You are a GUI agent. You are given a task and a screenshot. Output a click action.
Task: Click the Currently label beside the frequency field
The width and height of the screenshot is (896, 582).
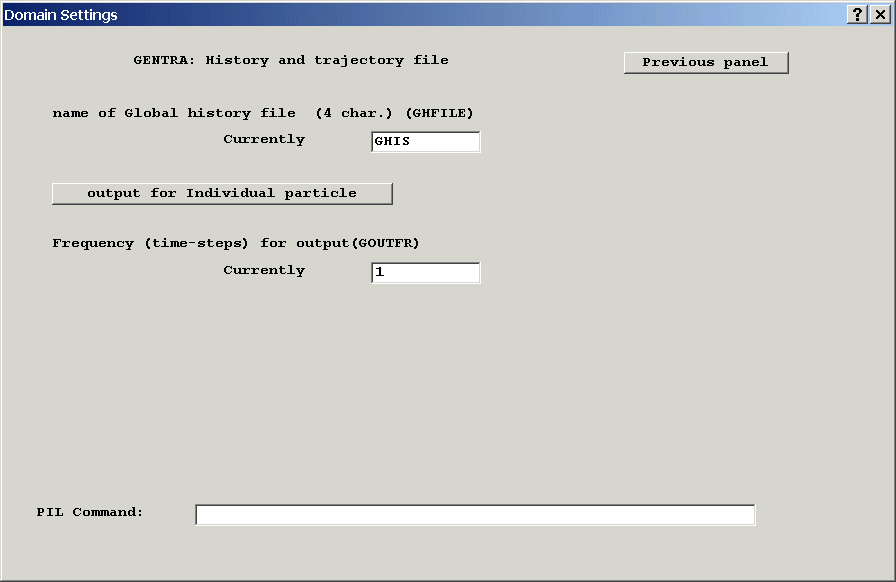(264, 270)
